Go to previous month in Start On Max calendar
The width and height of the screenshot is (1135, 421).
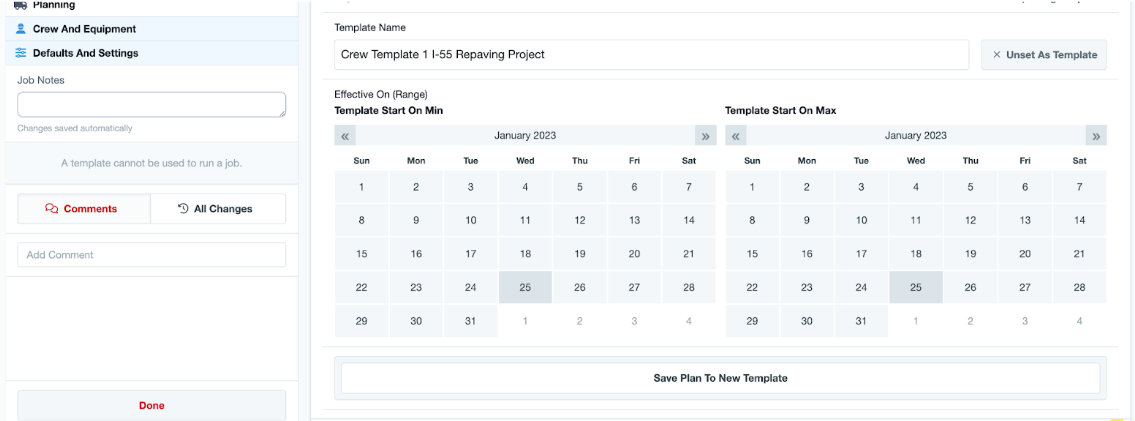[x=736, y=136]
